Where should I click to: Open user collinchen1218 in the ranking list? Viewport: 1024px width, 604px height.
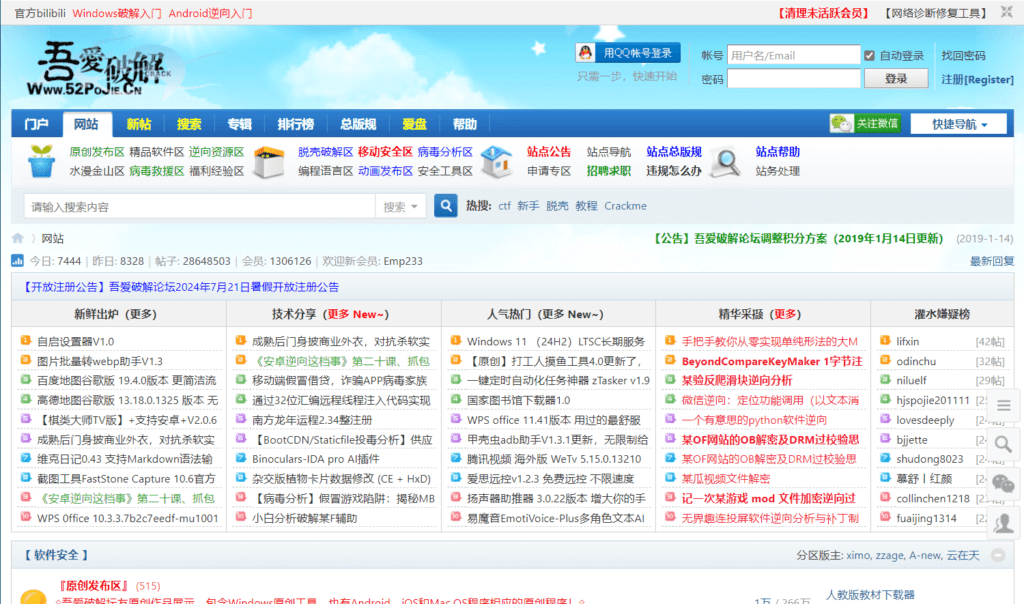(933, 498)
